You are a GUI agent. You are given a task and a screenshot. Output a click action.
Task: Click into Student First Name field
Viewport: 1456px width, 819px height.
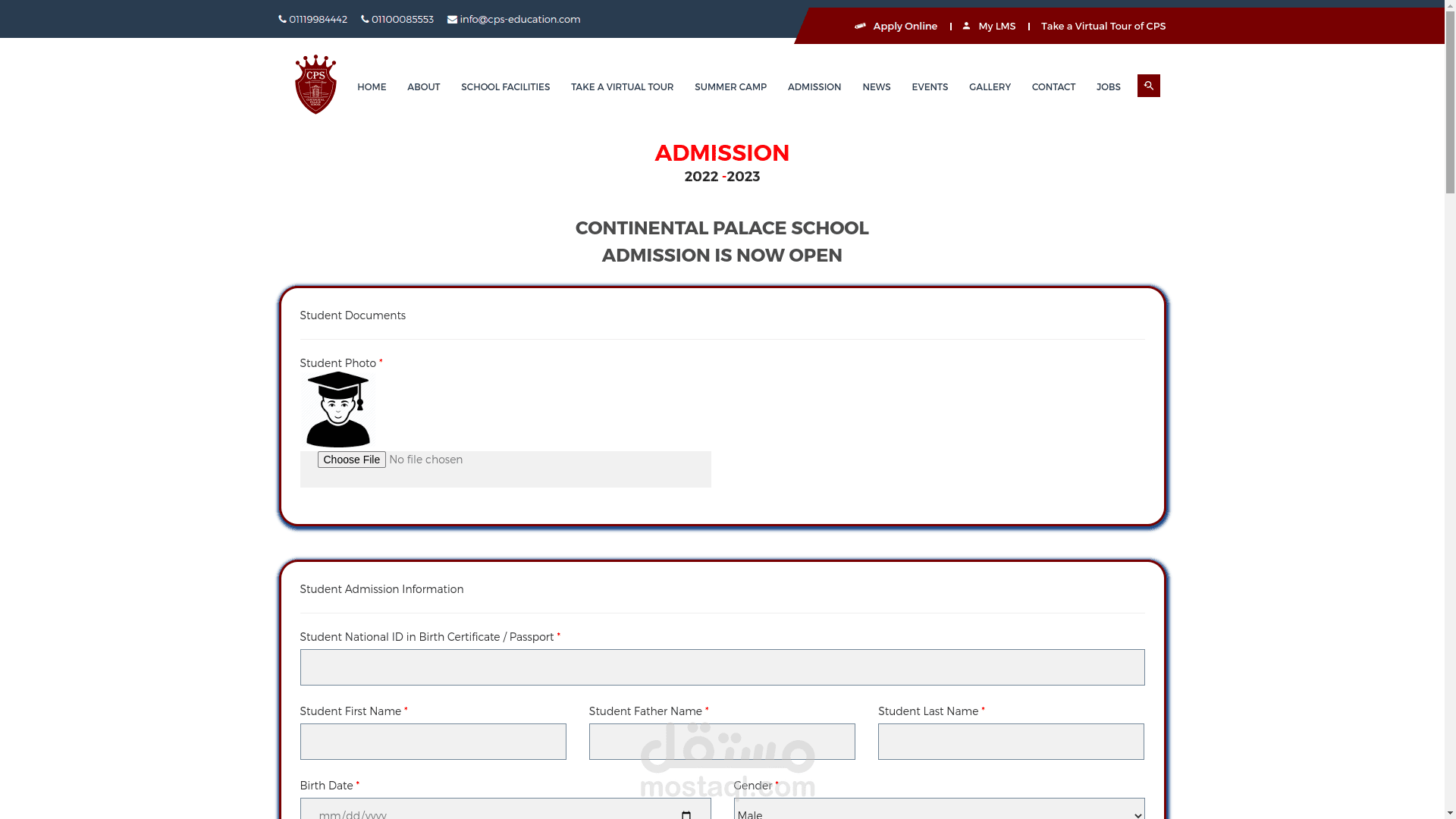433,742
